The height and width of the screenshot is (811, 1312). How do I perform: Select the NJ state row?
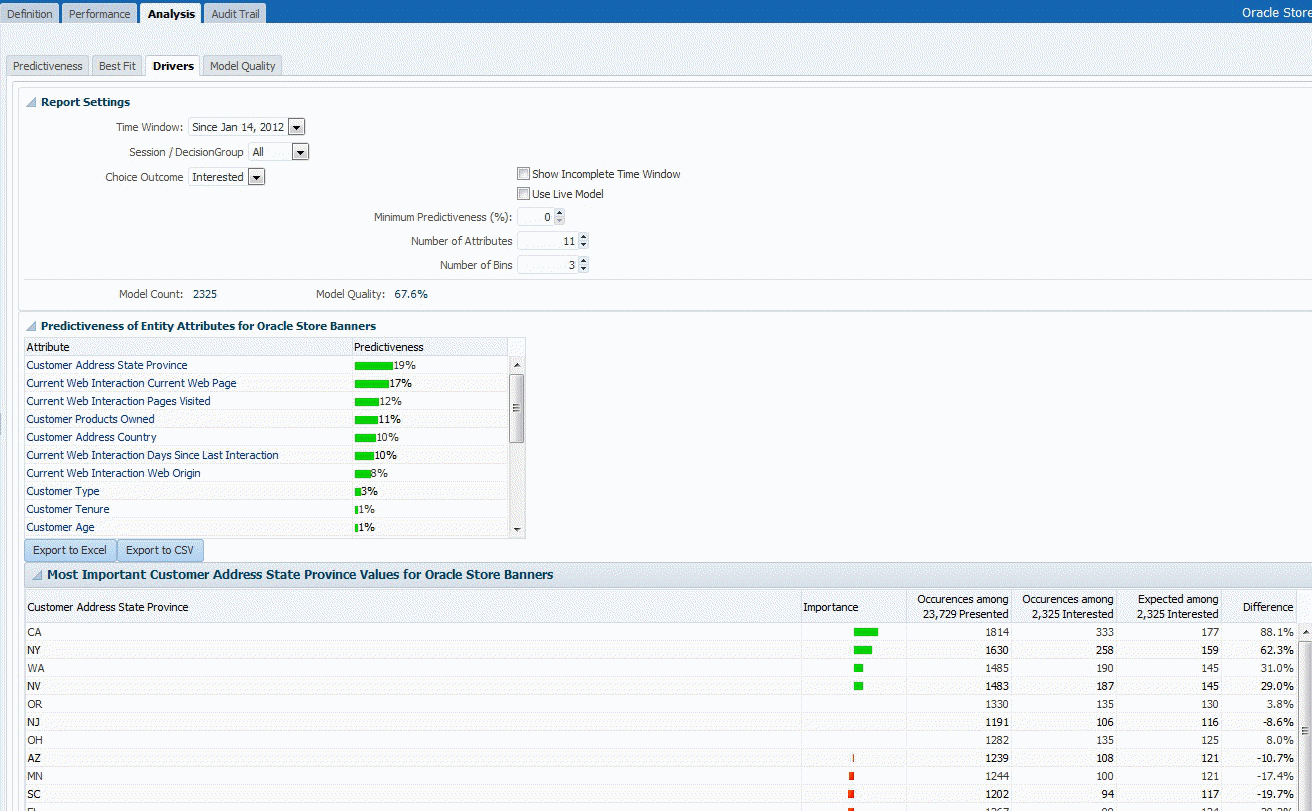[661, 722]
